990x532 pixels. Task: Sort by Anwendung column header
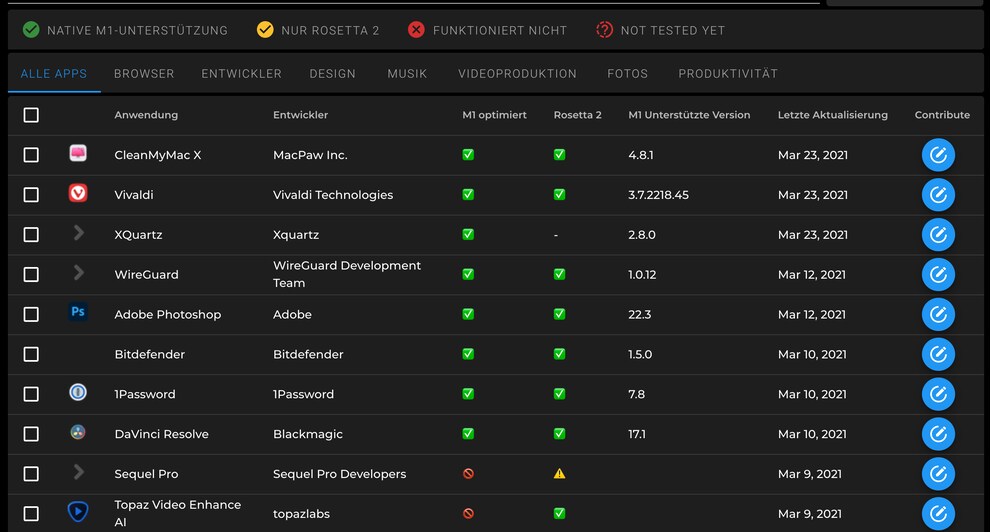(x=146, y=115)
